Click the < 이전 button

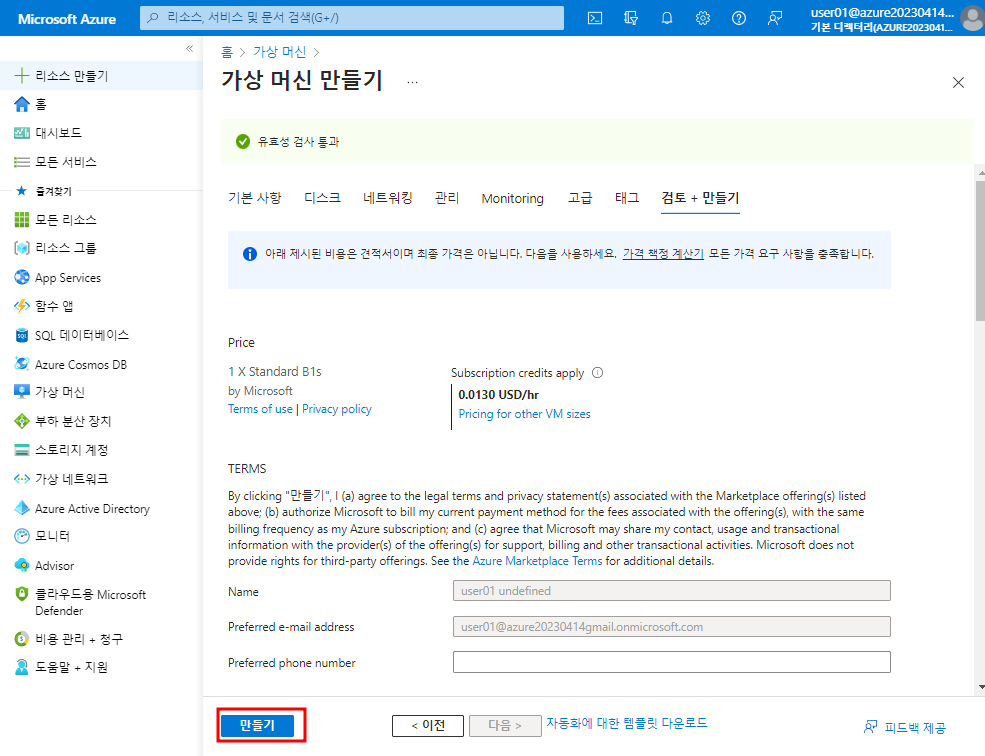point(428,726)
